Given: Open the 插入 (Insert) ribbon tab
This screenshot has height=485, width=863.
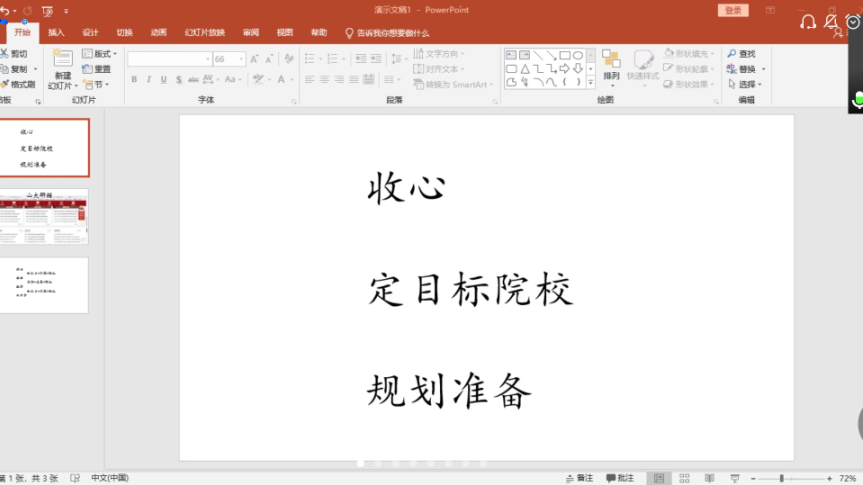Looking at the screenshot, I should tap(56, 32).
